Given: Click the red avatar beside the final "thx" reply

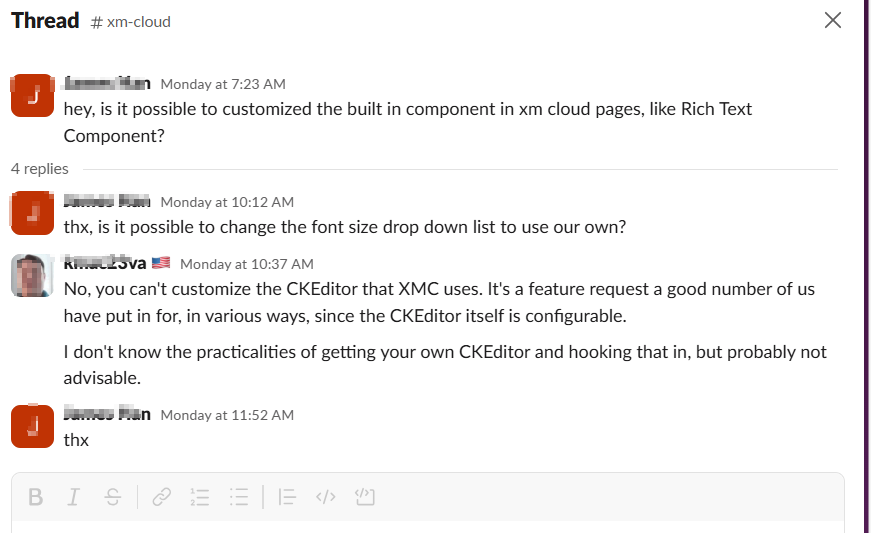Looking at the screenshot, I should pos(32,426).
